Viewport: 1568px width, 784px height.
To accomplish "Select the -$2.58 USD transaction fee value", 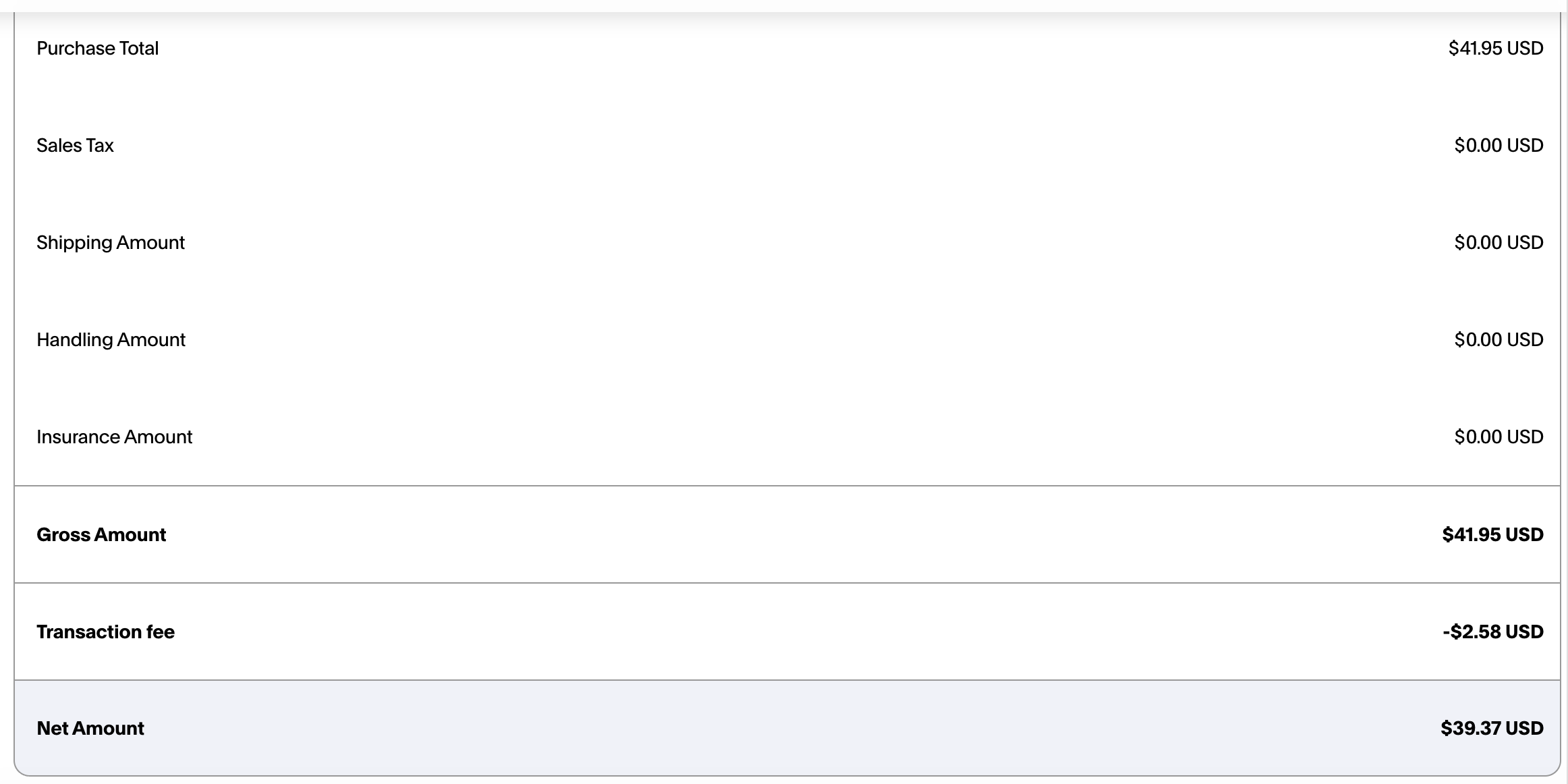I will click(x=1492, y=632).
